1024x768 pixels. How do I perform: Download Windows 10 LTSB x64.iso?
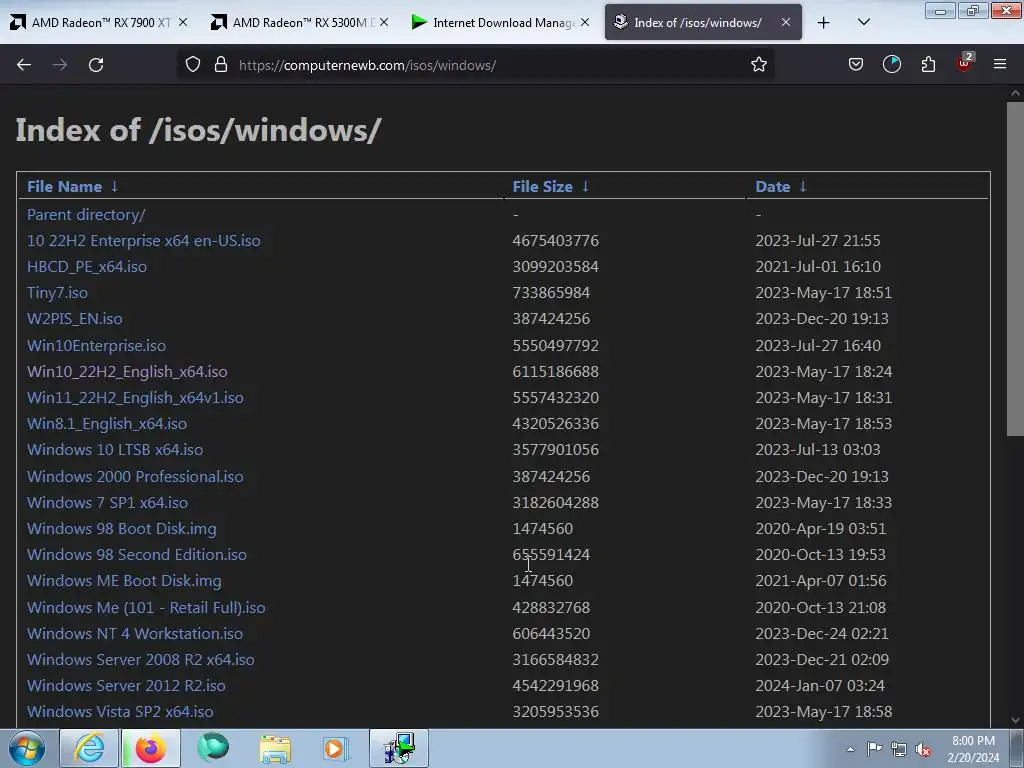(115, 450)
